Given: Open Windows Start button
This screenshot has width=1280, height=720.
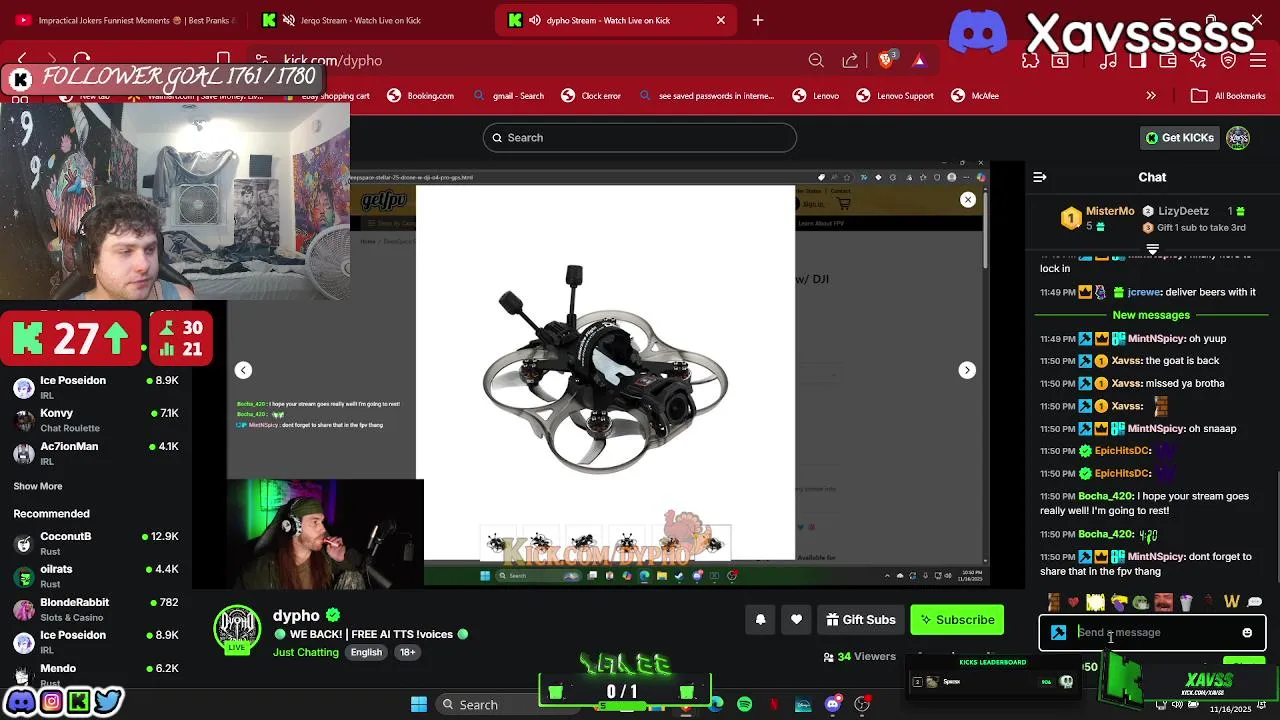Looking at the screenshot, I should pyautogui.click(x=419, y=704).
